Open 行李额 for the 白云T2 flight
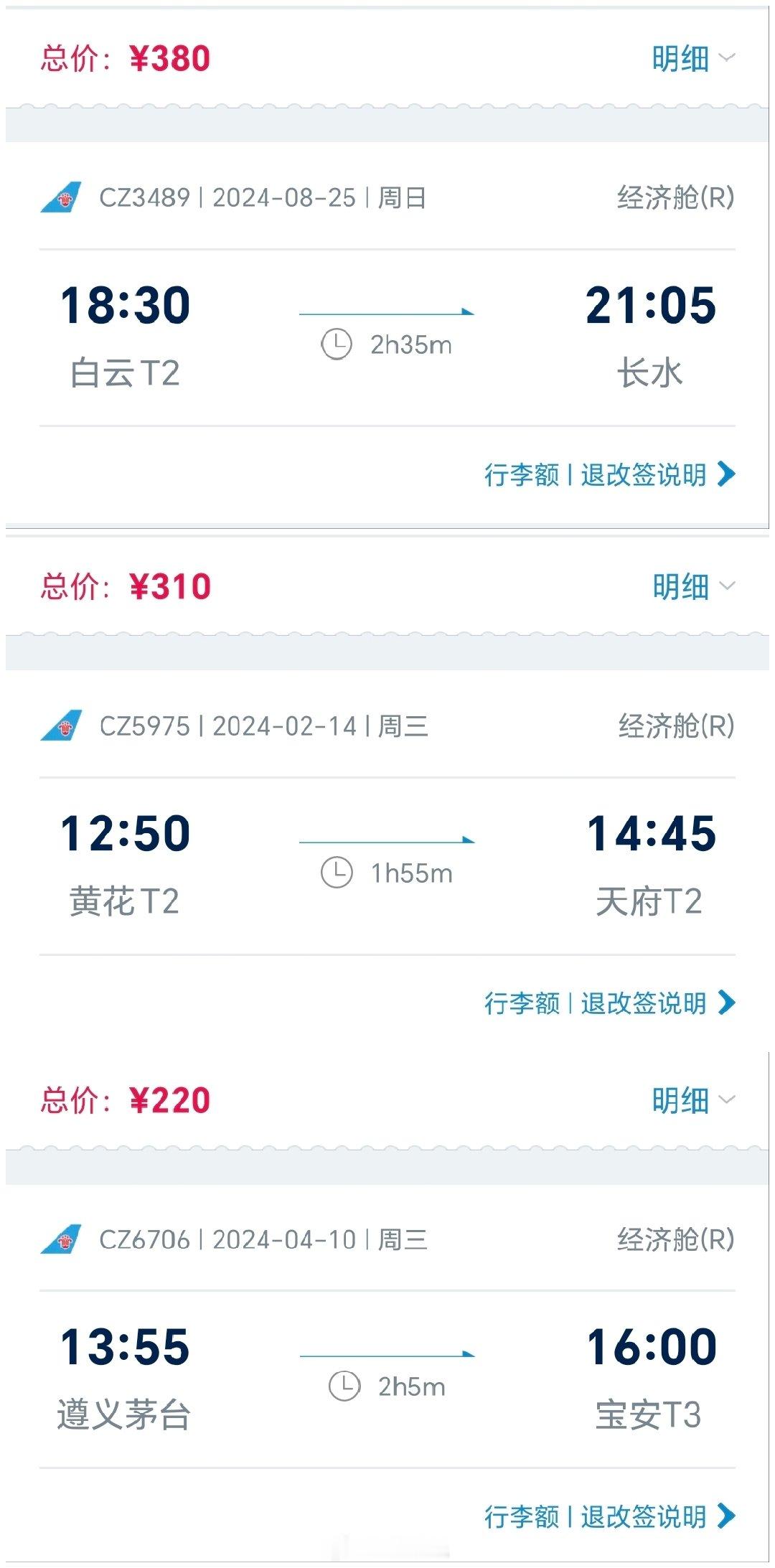Screen dimensions: 775x1568 [522, 474]
